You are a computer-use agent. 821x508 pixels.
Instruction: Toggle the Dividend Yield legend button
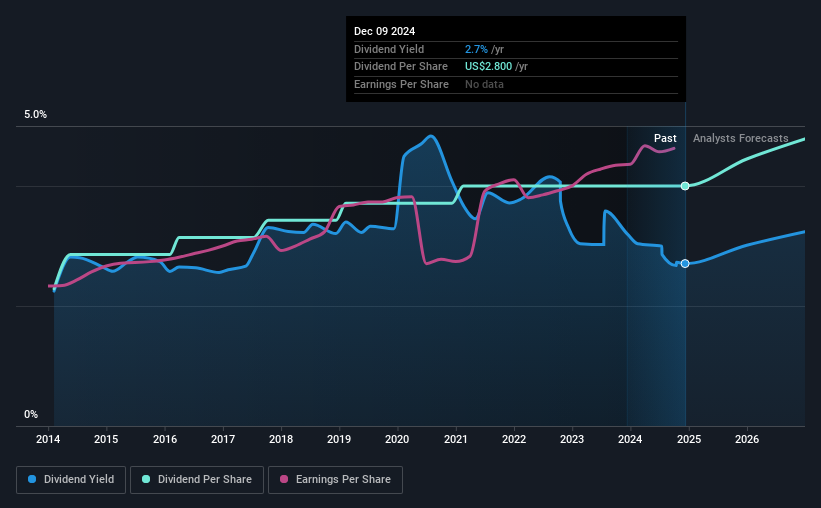tap(71, 480)
